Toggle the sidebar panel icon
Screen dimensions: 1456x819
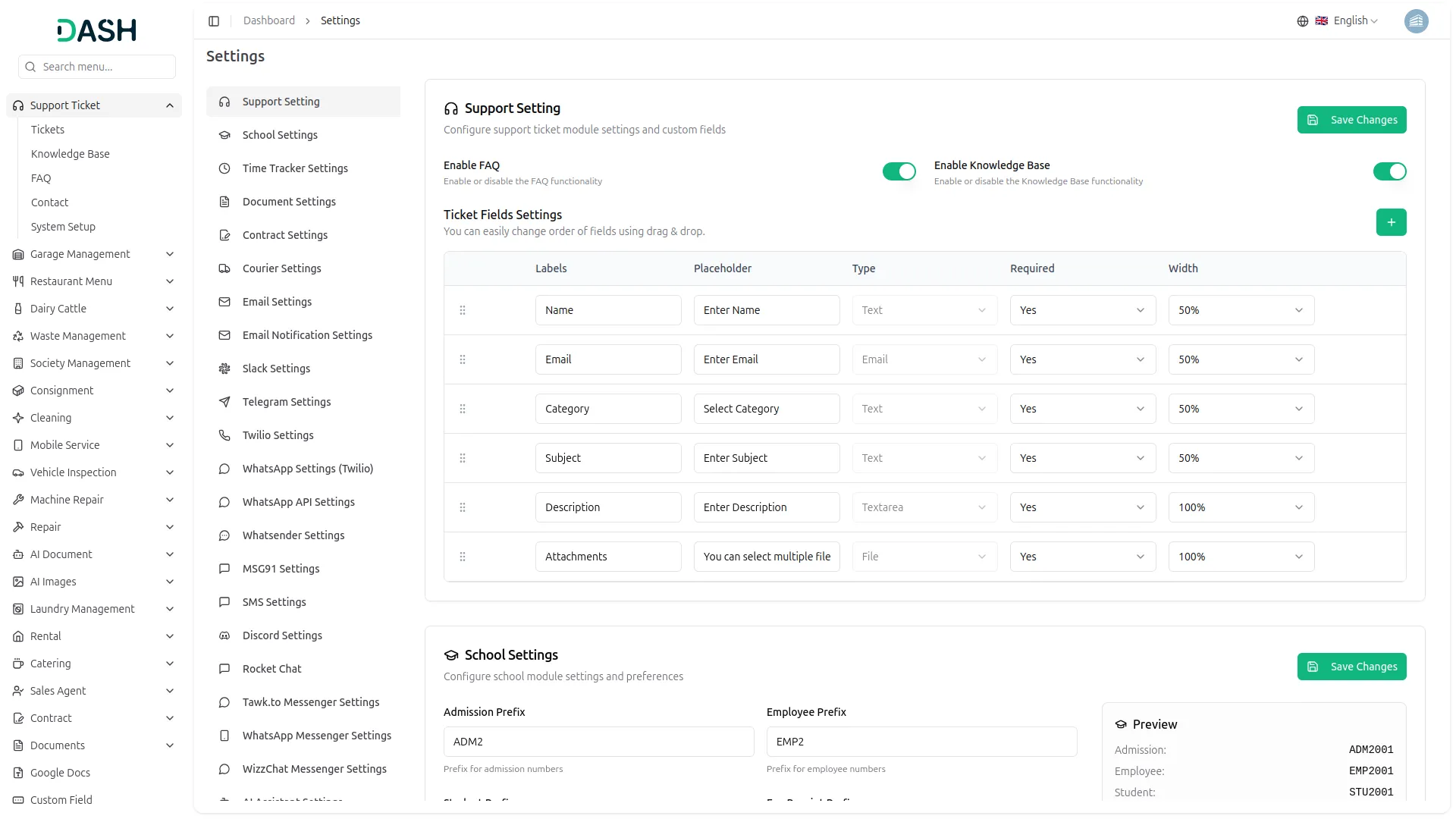click(x=214, y=21)
